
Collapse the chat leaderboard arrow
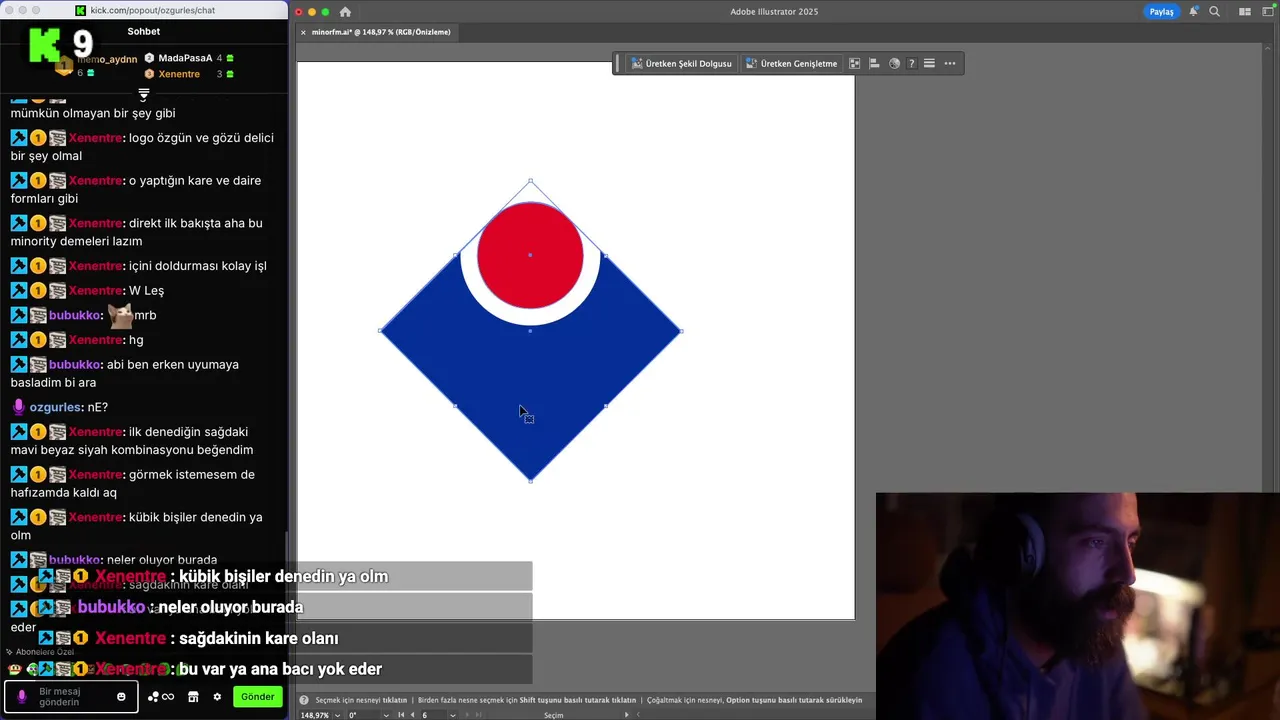pos(144,93)
